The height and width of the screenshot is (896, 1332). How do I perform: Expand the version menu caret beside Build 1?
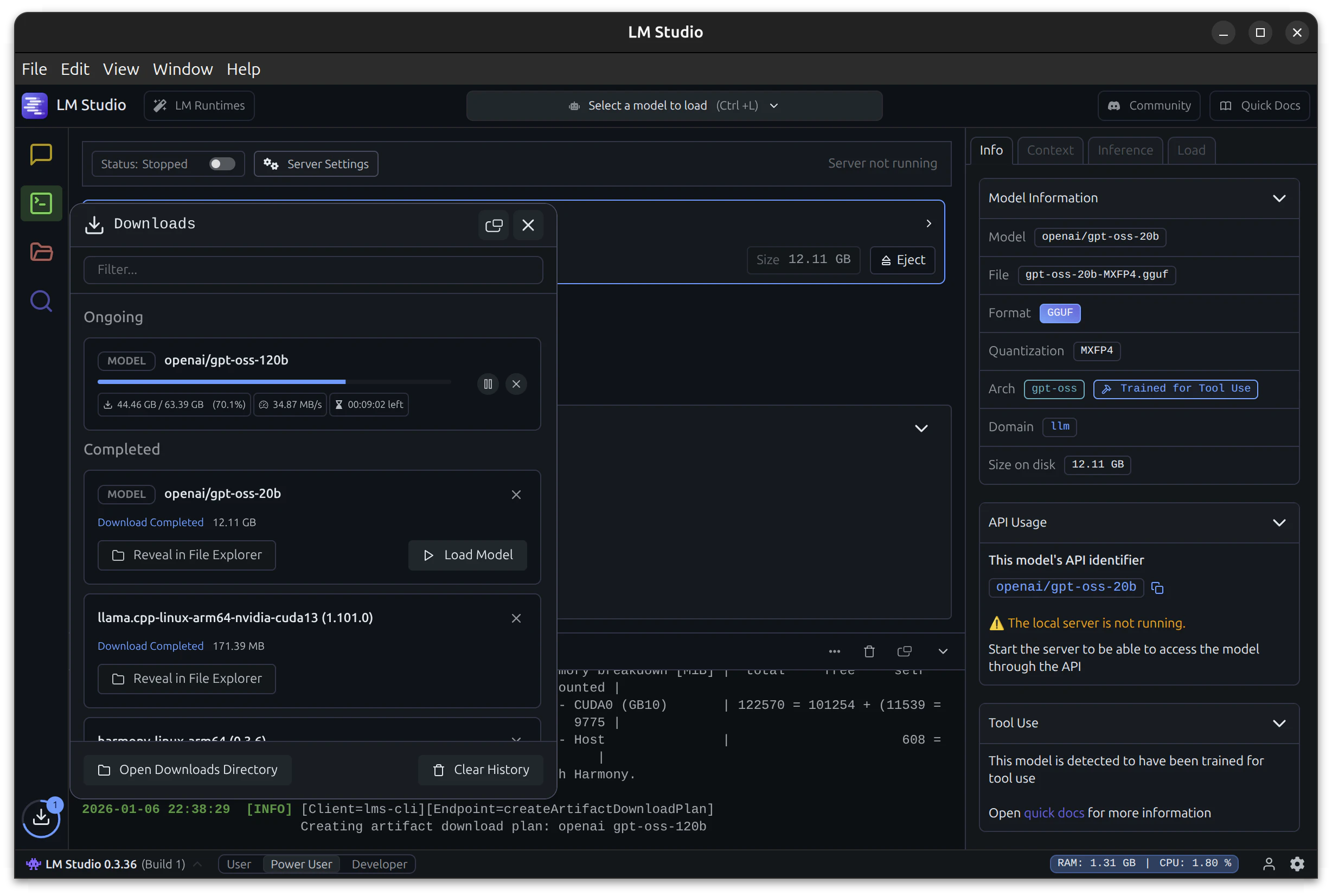click(198, 864)
